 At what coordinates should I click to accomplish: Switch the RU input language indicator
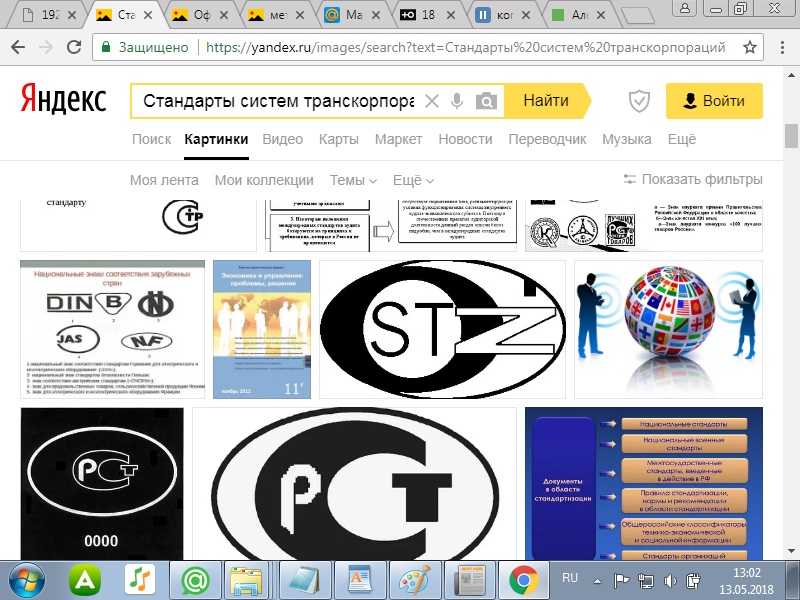[x=569, y=578]
